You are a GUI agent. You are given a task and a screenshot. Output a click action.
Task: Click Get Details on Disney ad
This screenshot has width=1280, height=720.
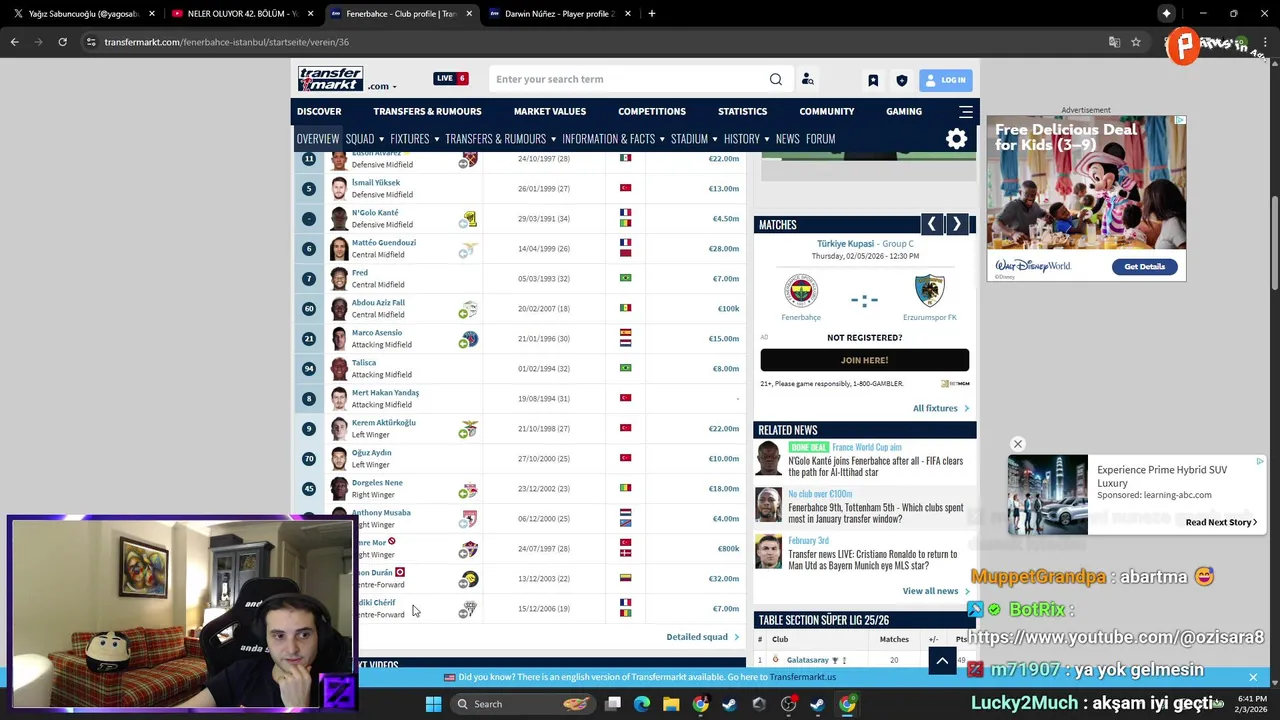pyautogui.click(x=1145, y=266)
